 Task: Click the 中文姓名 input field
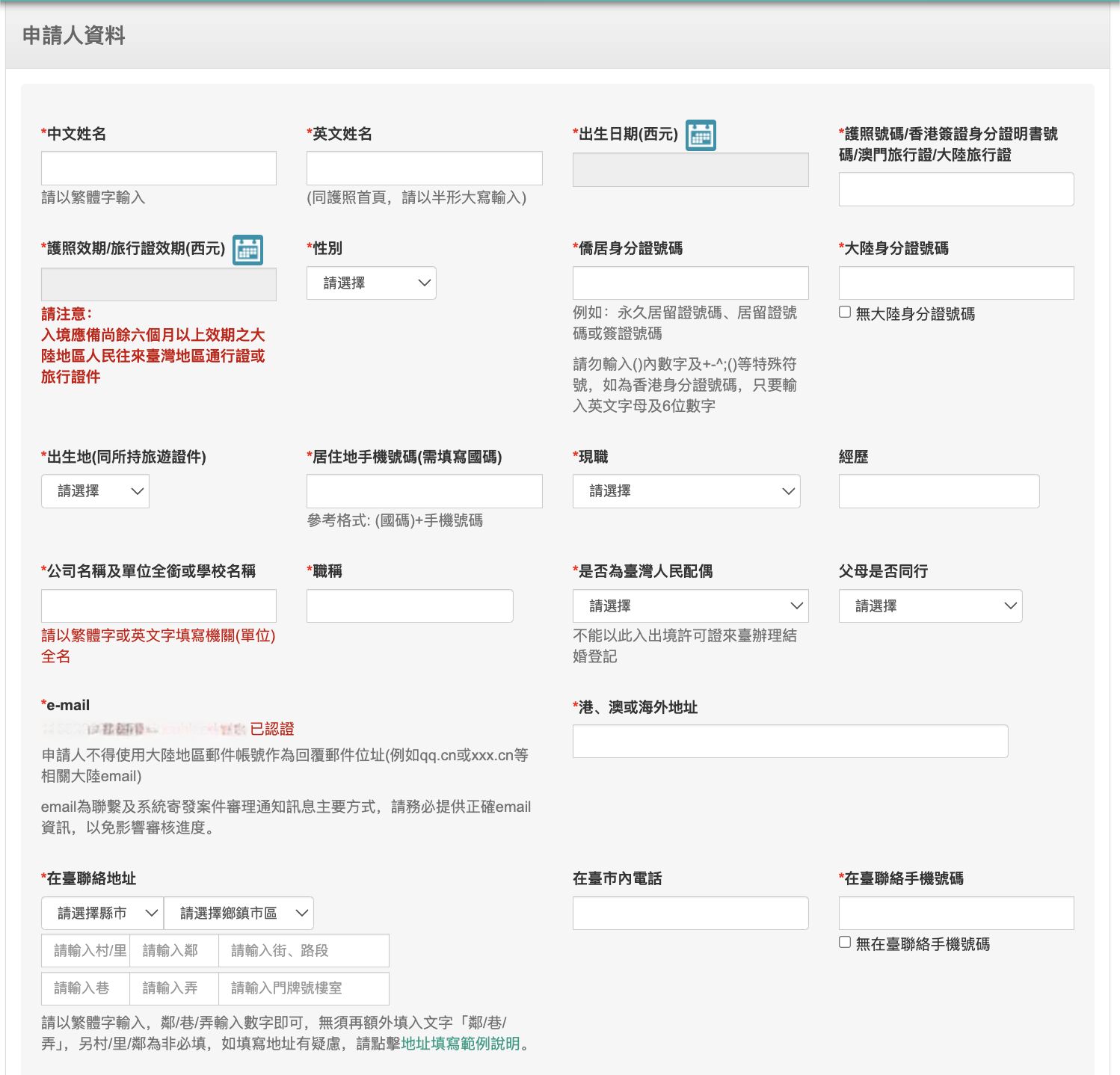point(159,167)
